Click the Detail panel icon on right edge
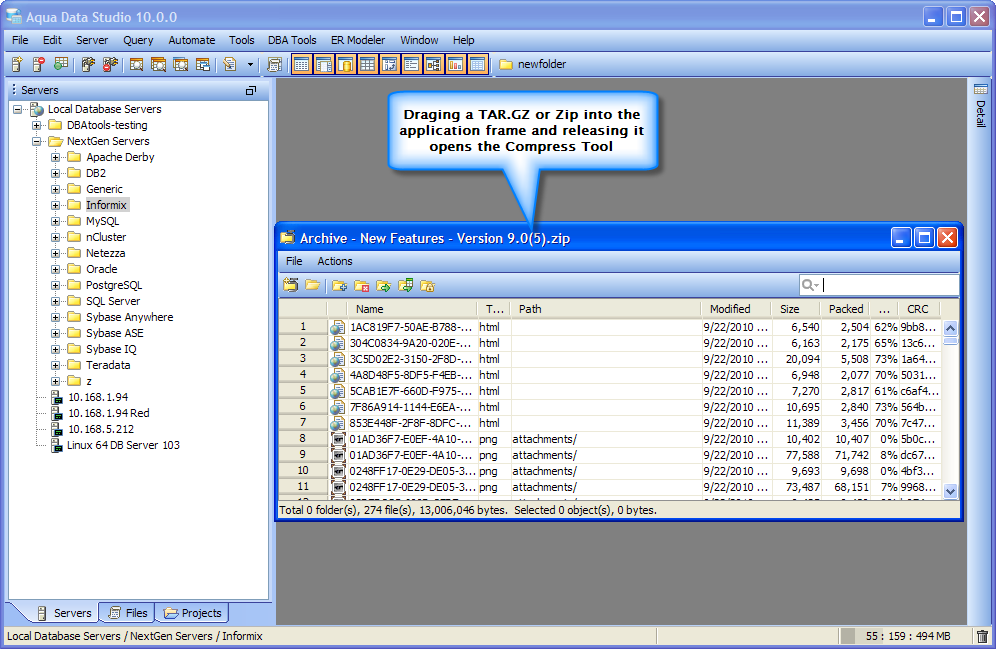This screenshot has height=649, width=996. 981,90
